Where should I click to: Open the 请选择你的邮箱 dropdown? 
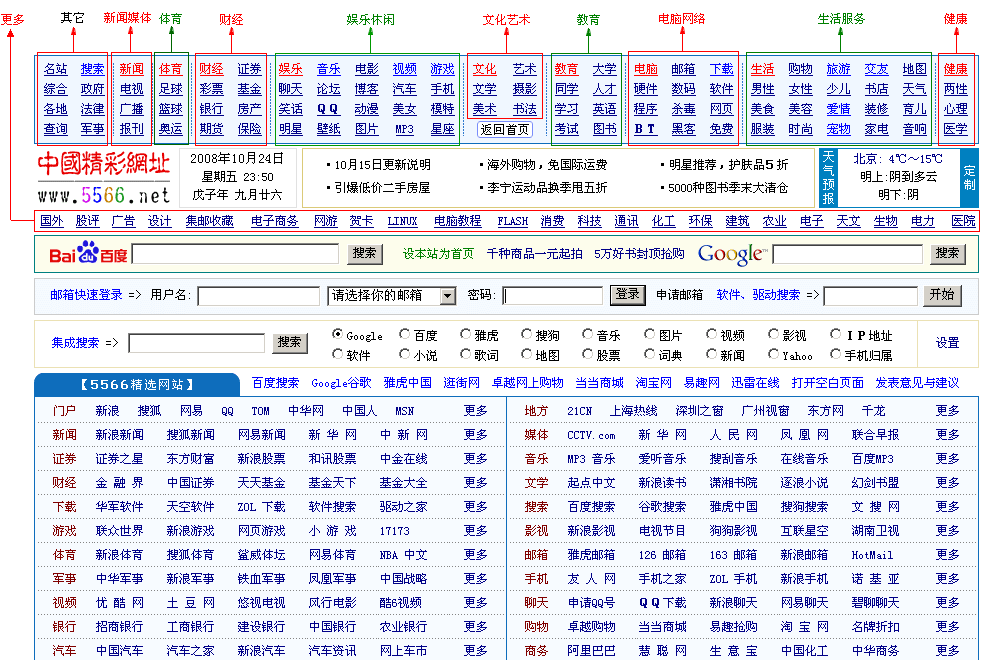coord(392,296)
